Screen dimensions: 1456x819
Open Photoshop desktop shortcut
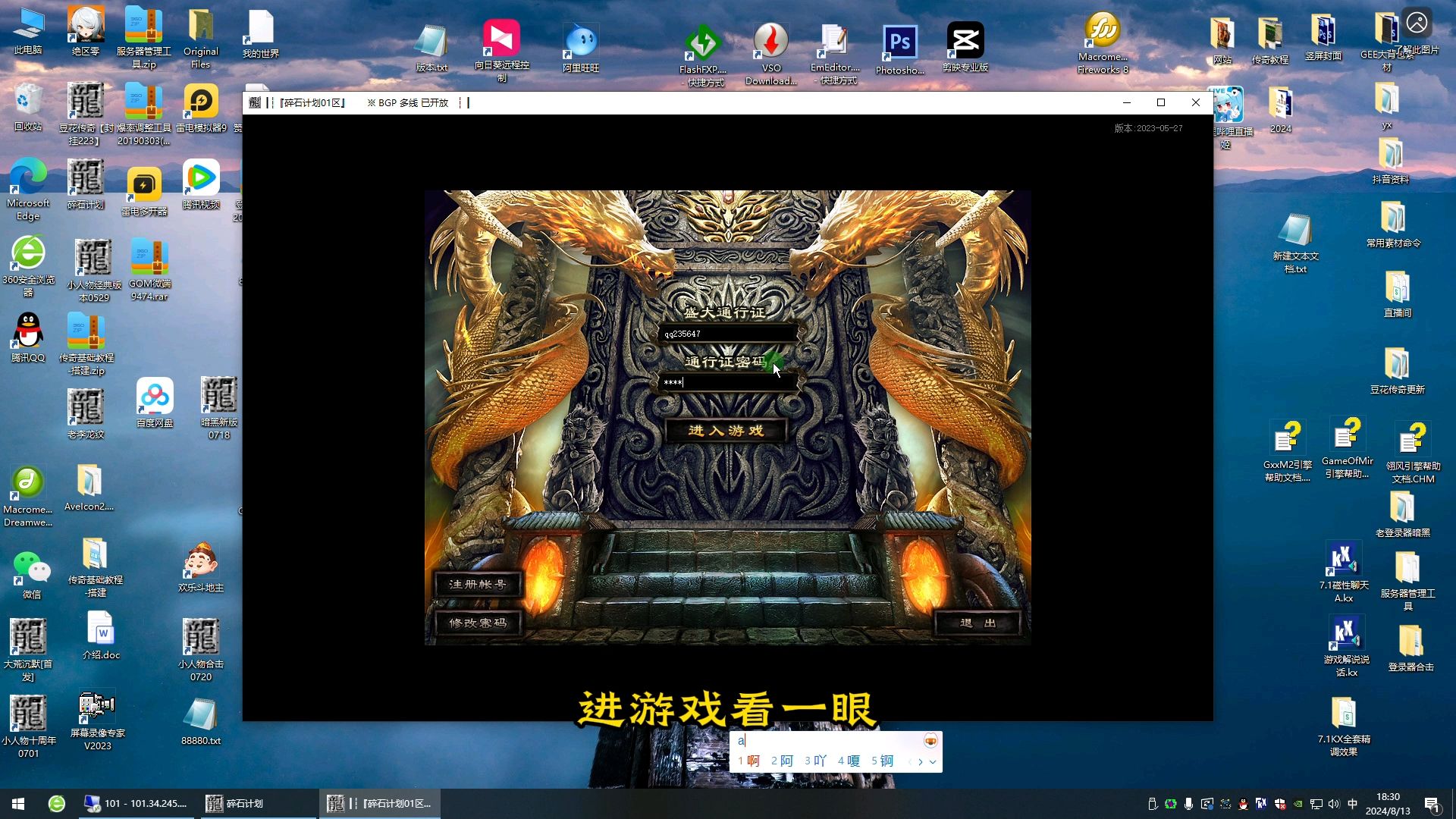tap(899, 49)
